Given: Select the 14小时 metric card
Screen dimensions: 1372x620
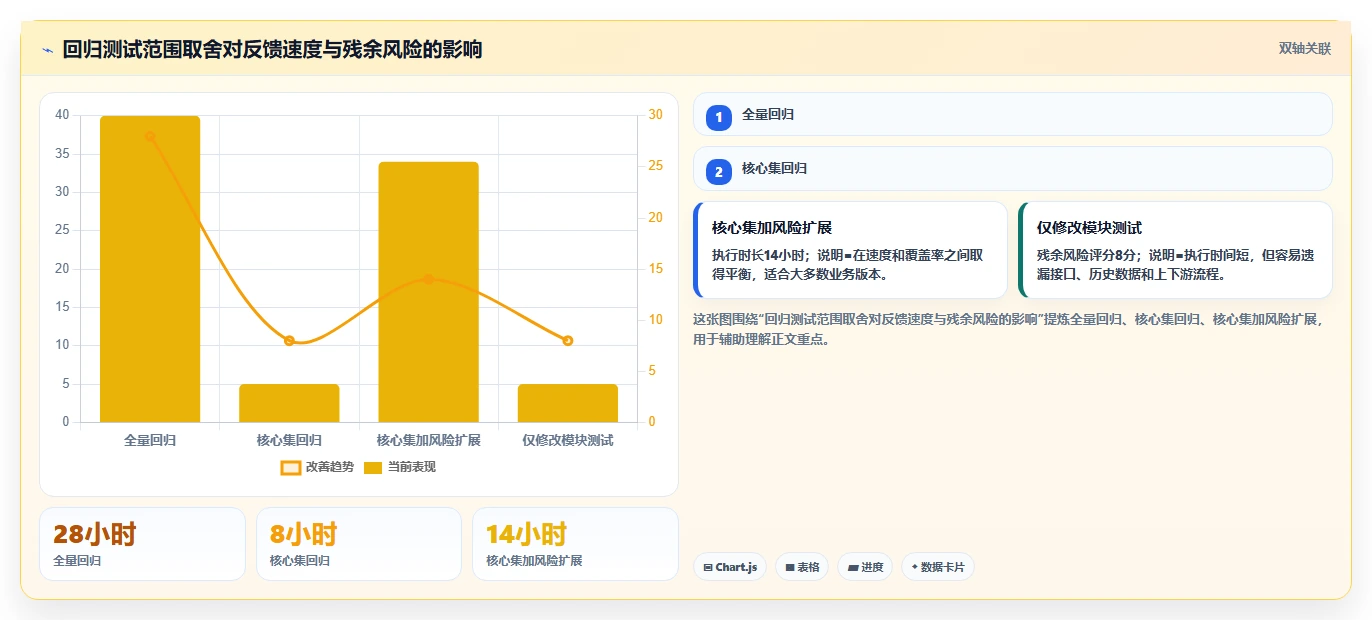Looking at the screenshot, I should [575, 544].
